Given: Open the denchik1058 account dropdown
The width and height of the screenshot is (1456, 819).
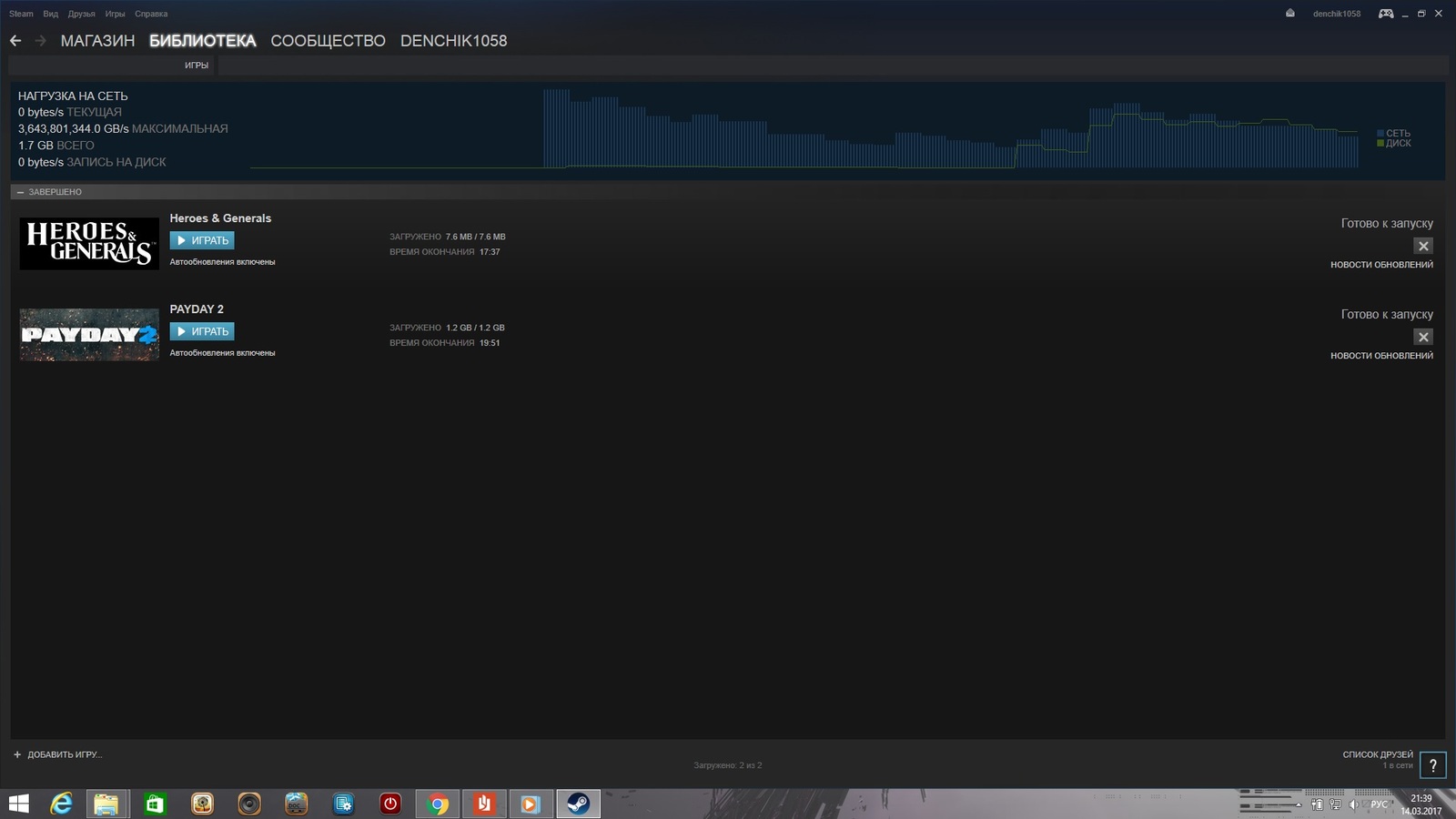Looking at the screenshot, I should point(1336,14).
